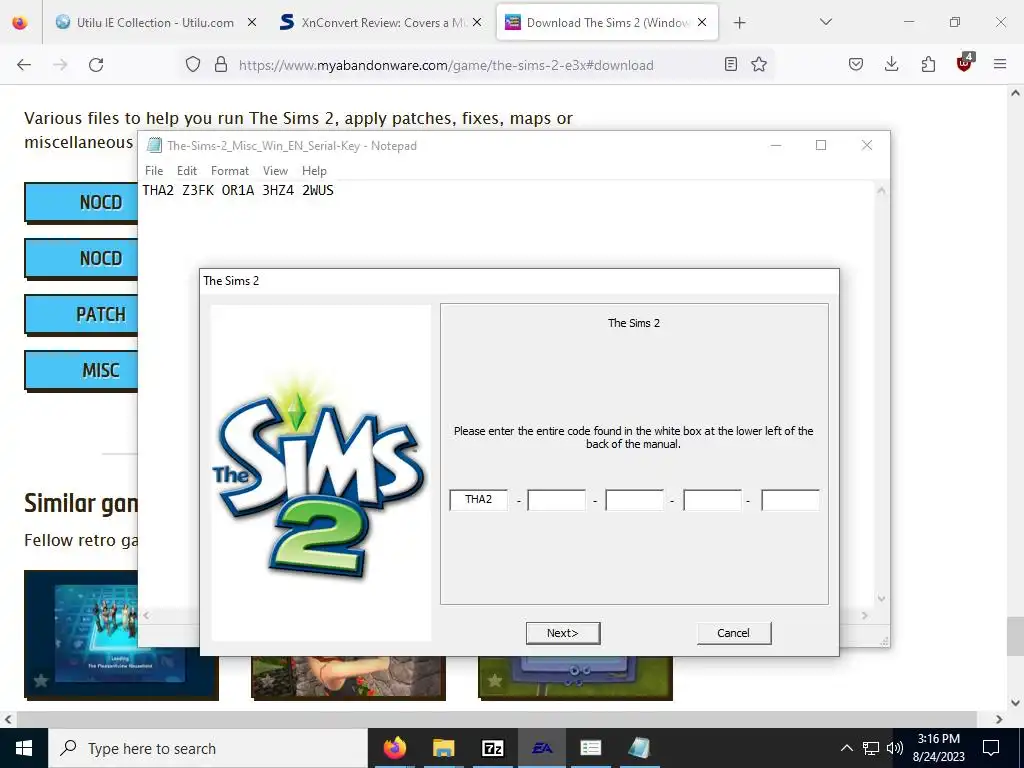The height and width of the screenshot is (768, 1024).
Task: Open the browser extensions menu
Action: pyautogui.click(x=928, y=64)
